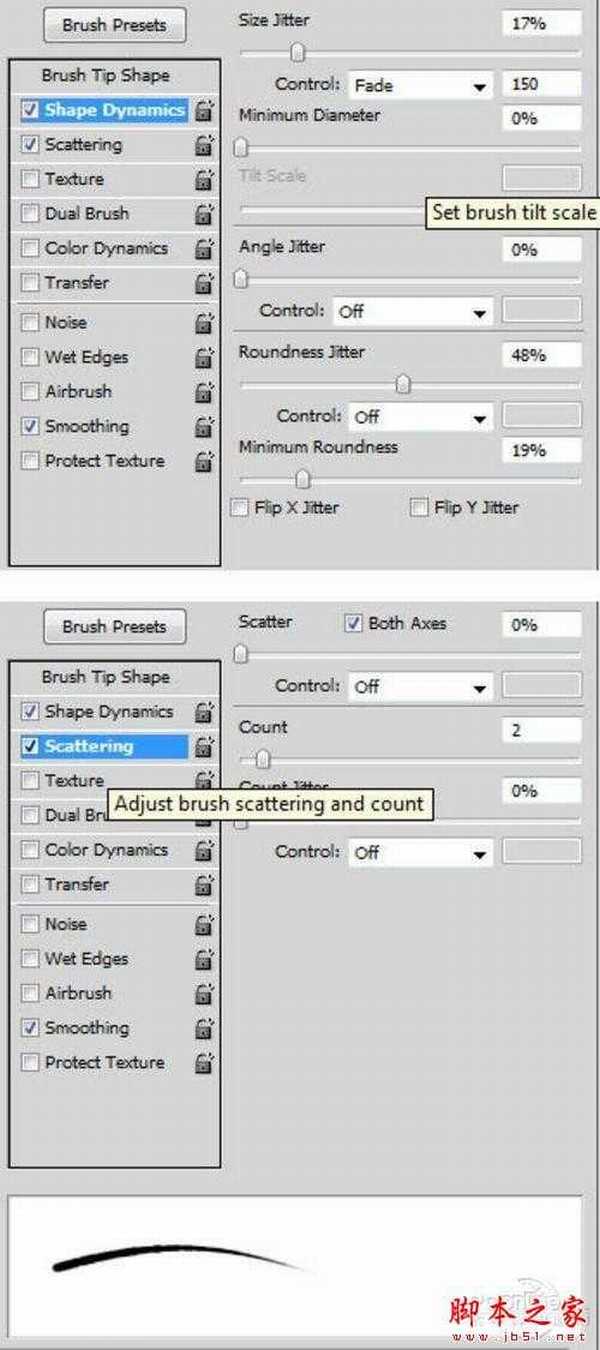600x1350 pixels.
Task: Toggle the lock icon for Transfer in bottom panel
Action: 205,885
